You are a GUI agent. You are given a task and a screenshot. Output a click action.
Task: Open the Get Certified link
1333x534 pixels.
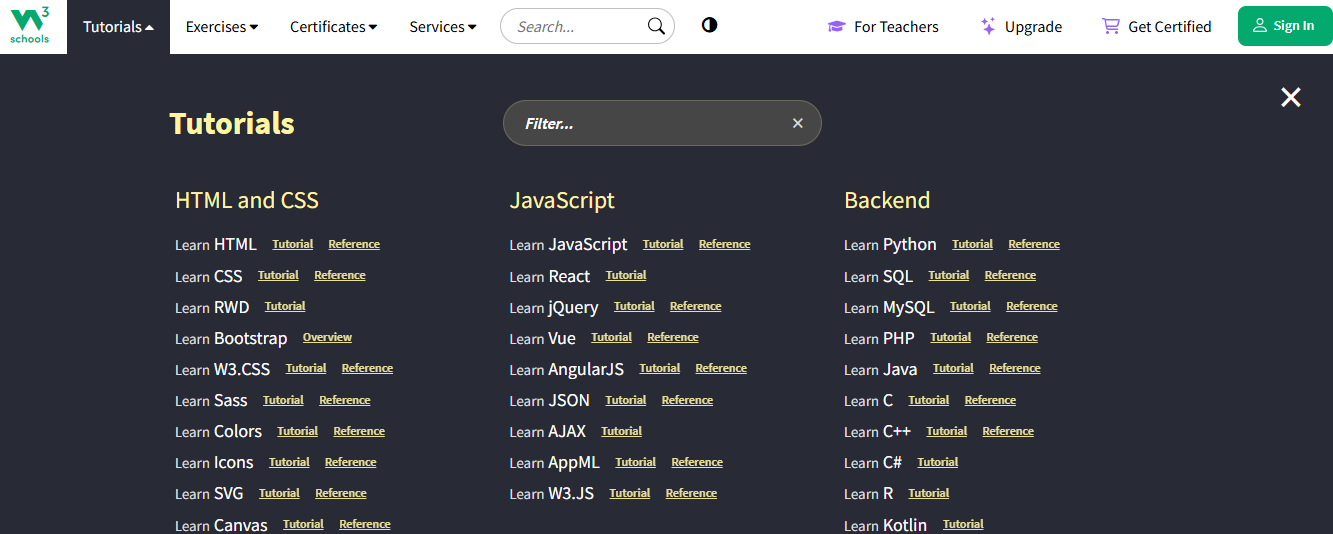click(x=1156, y=27)
